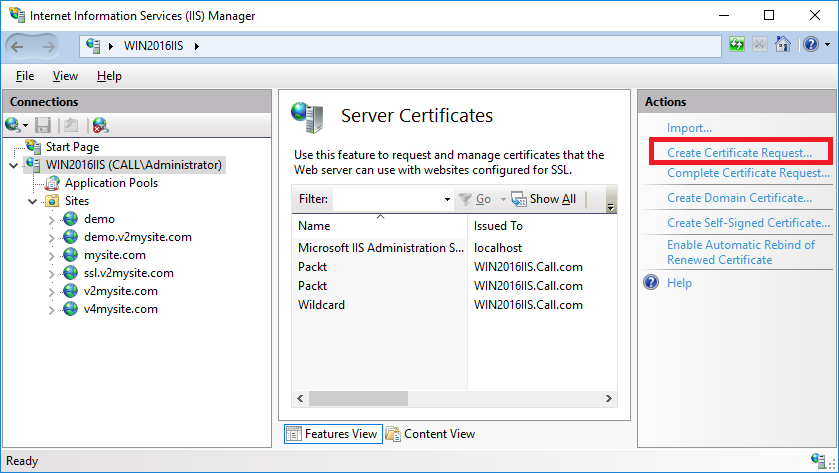Click the Go filter button
The width and height of the screenshot is (839, 473).
(475, 199)
